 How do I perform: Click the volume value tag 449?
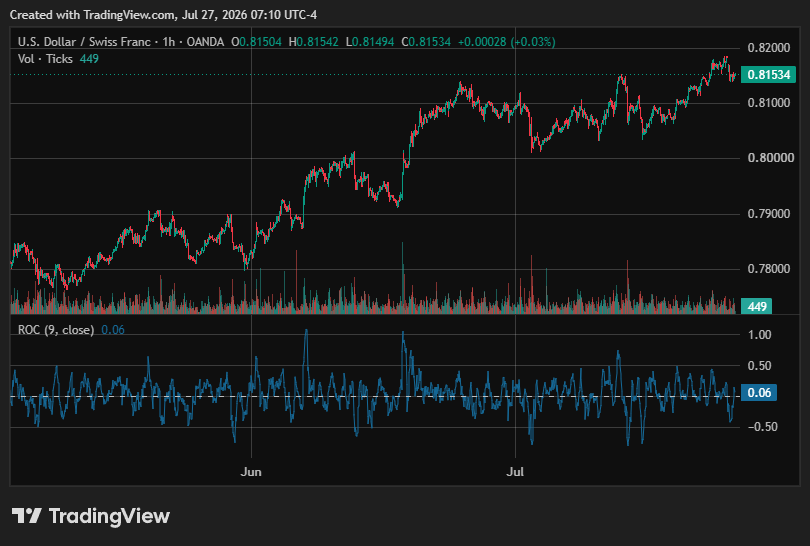pyautogui.click(x=757, y=306)
